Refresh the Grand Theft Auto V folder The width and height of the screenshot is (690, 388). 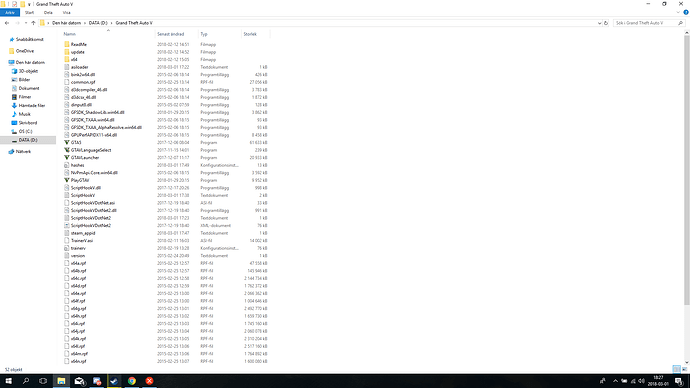606,23
